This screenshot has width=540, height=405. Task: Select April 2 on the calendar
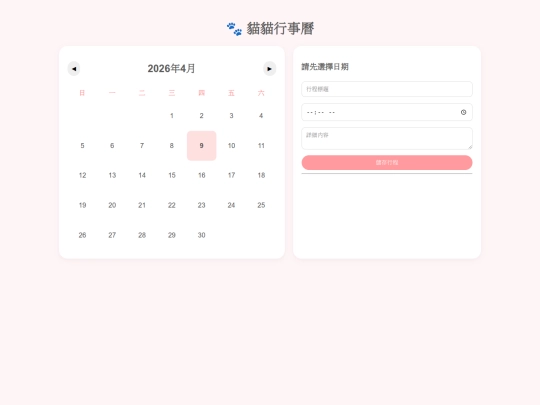(201, 116)
